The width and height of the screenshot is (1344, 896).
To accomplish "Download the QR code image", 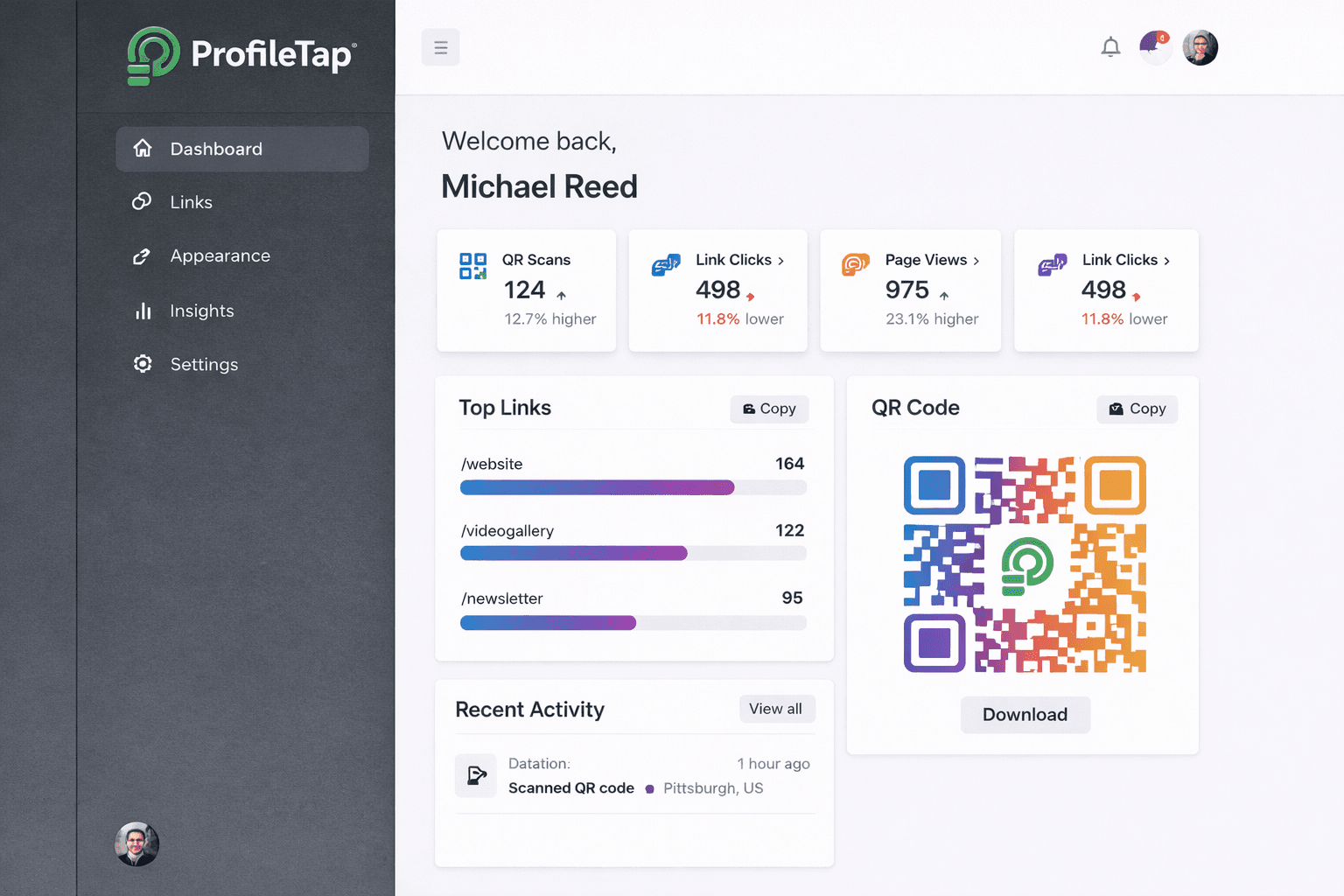I will pyautogui.click(x=1025, y=715).
